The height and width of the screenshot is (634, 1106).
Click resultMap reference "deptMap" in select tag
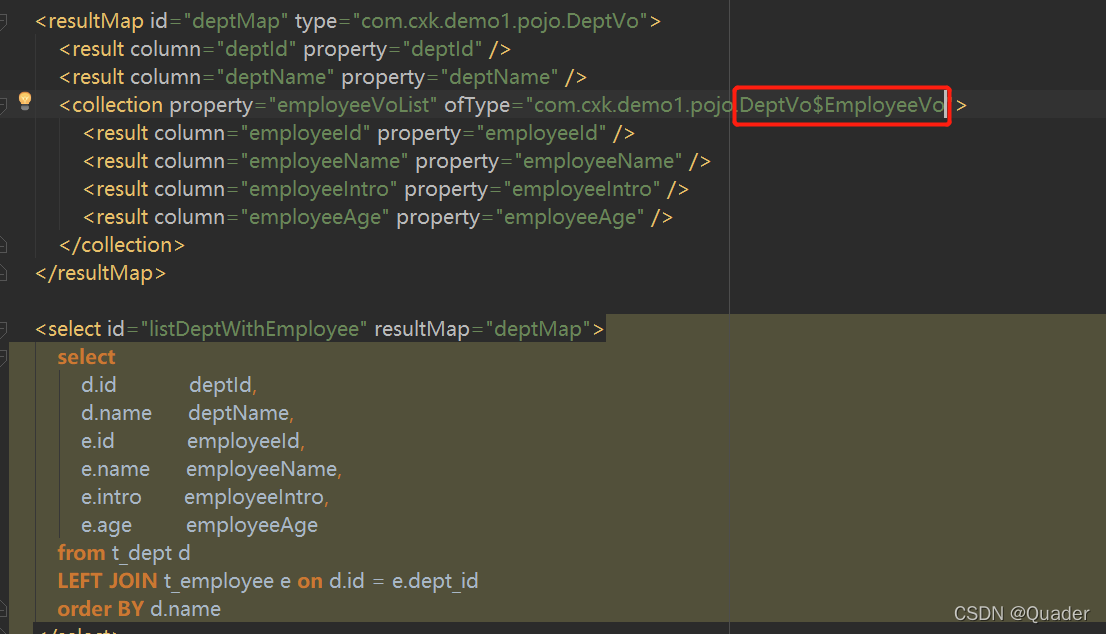538,329
